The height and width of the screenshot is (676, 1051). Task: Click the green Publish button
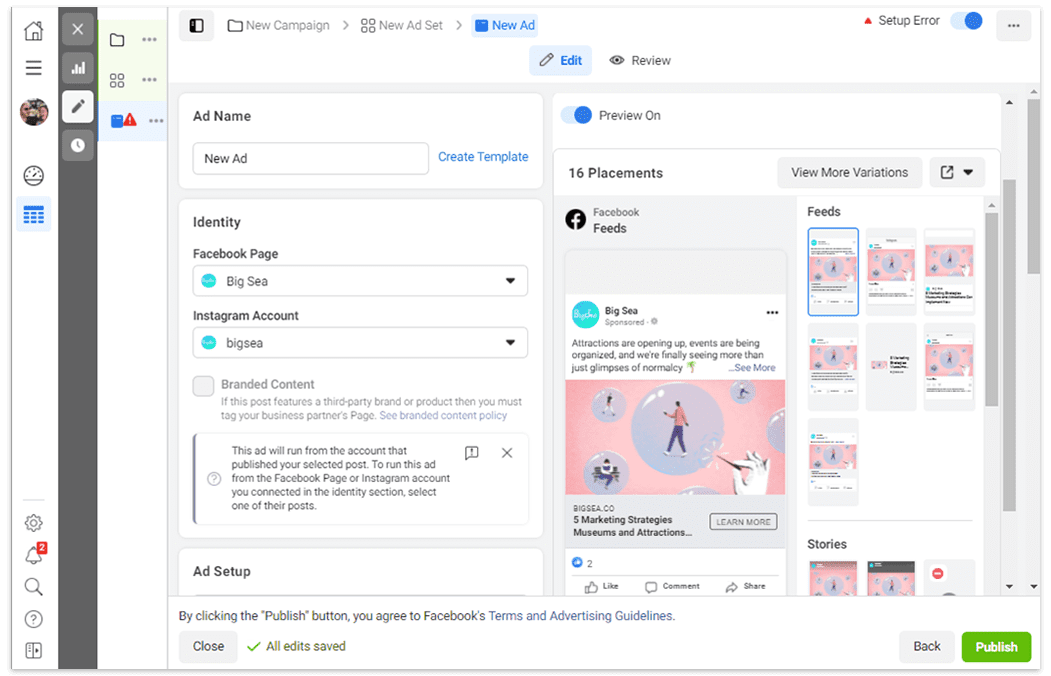click(x=996, y=647)
